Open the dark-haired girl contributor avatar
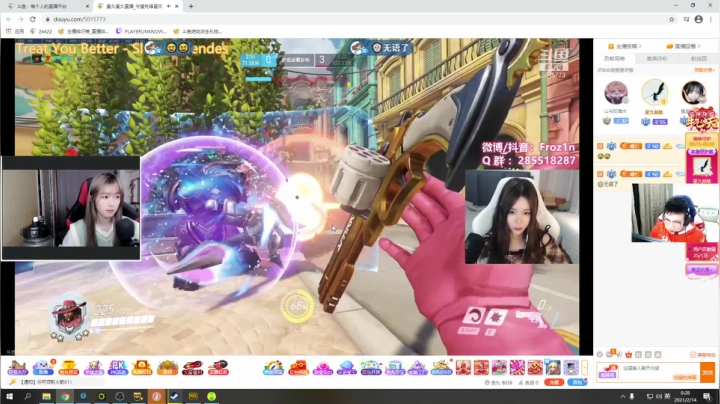Image resolution: width=720 pixels, height=404 pixels. coord(693,93)
